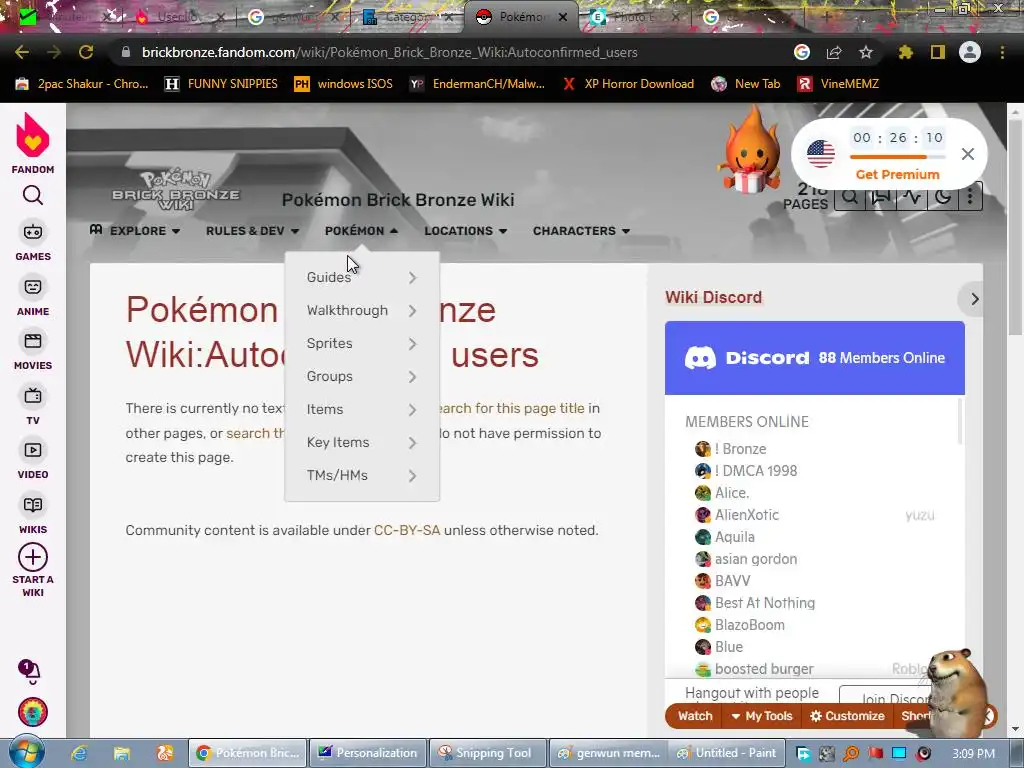Open the Items submenu
The width and height of the screenshot is (1024, 768).
coord(362,409)
